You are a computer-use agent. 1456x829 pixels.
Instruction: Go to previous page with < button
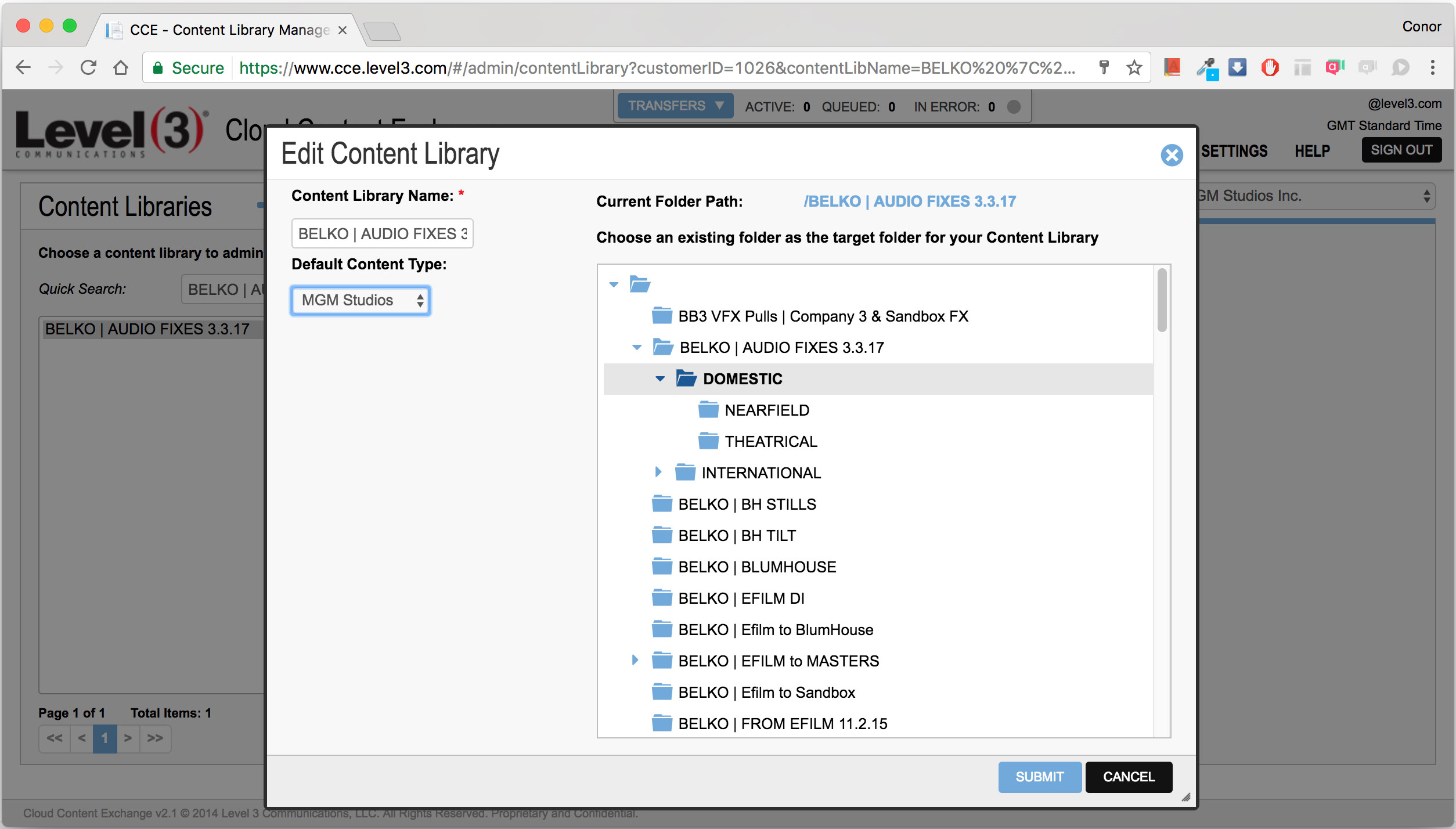pyautogui.click(x=82, y=738)
